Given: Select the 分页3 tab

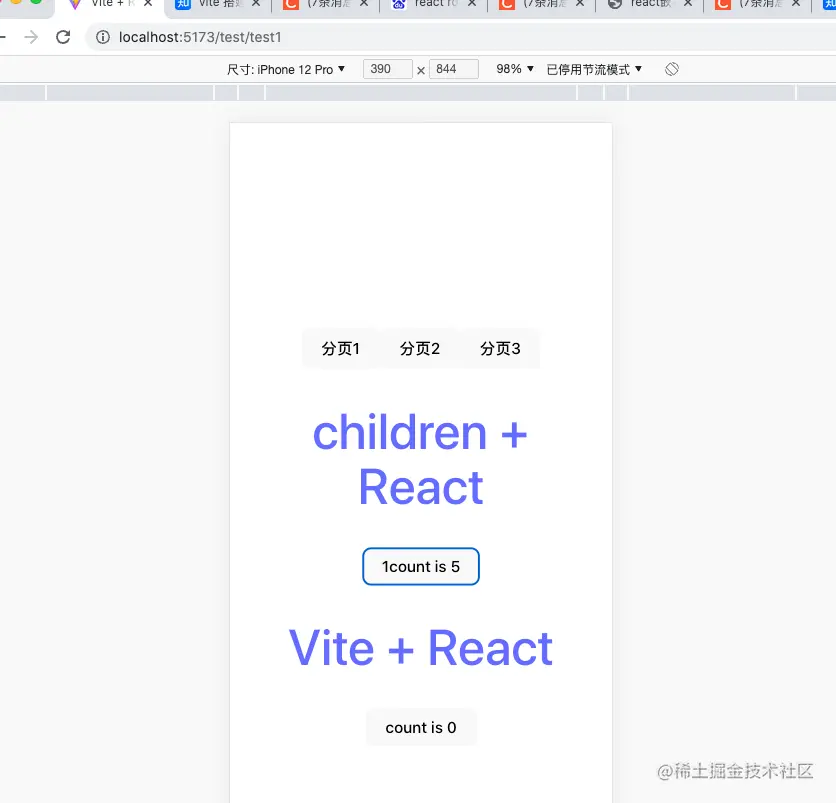Looking at the screenshot, I should point(500,349).
